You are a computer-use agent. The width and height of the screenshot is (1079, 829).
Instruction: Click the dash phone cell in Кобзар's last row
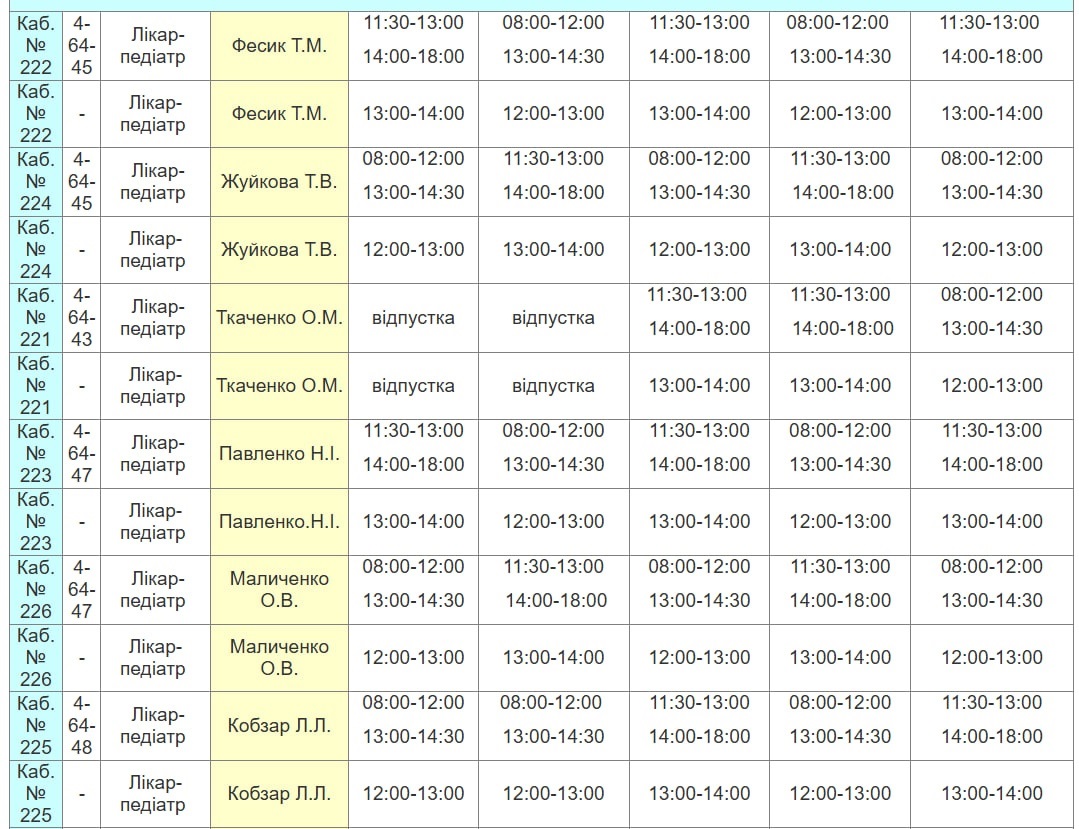(x=82, y=794)
